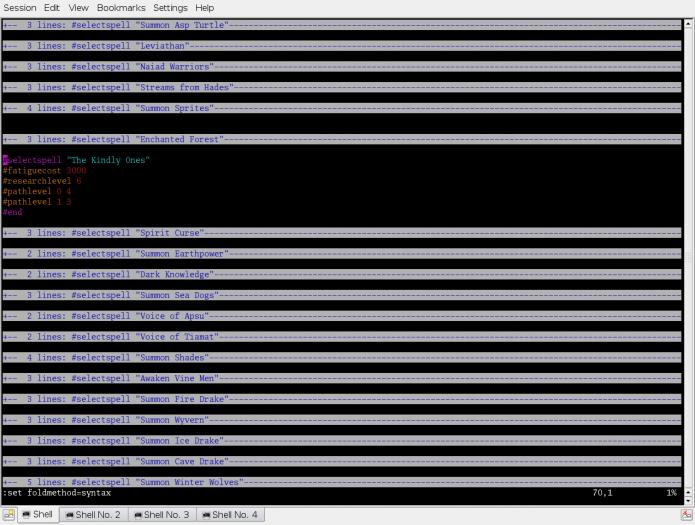The height and width of the screenshot is (525, 695).
Task: Click the #fatiguecost 3000 line
Action: tap(45, 170)
